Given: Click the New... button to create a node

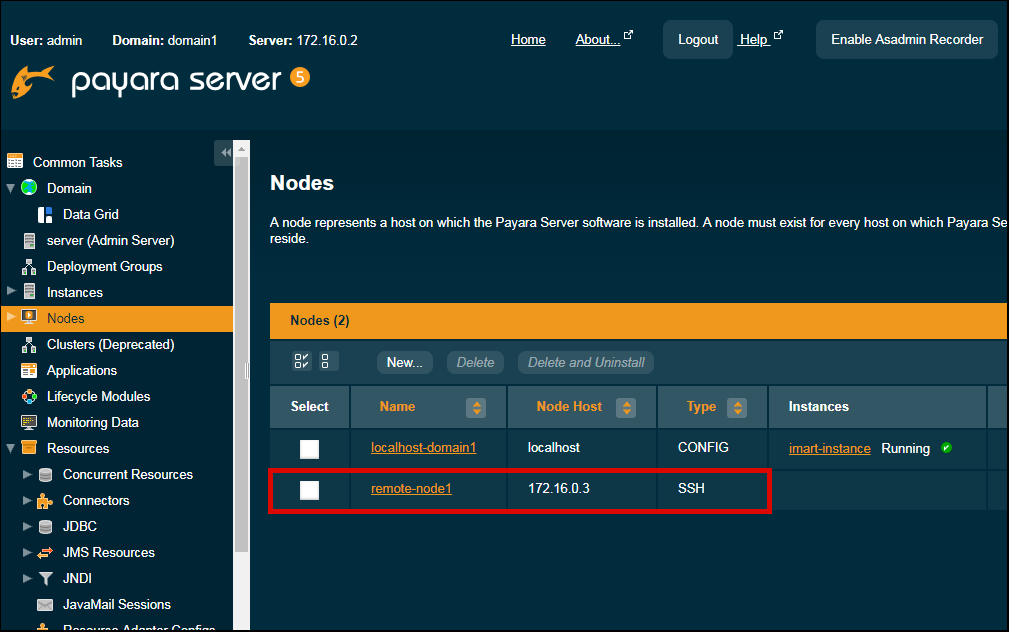Looking at the screenshot, I should tap(404, 362).
